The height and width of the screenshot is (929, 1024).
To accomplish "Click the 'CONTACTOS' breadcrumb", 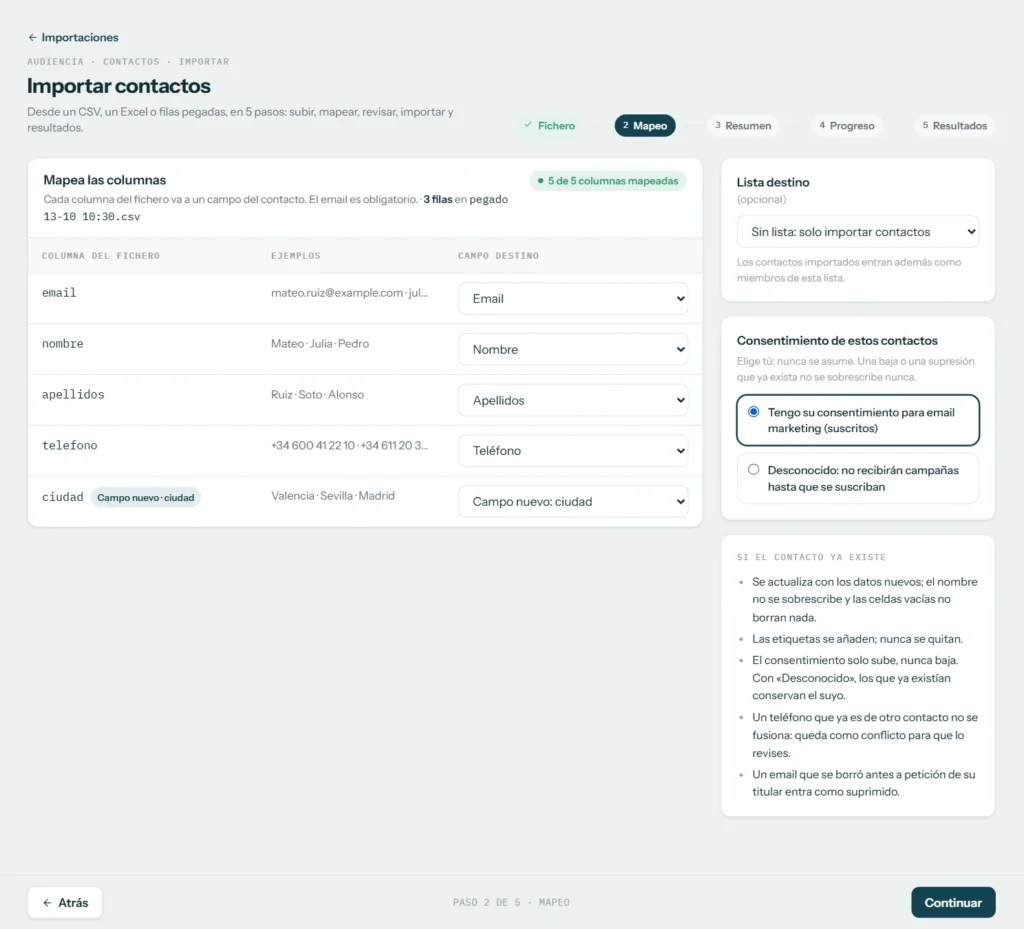I will pos(131,61).
